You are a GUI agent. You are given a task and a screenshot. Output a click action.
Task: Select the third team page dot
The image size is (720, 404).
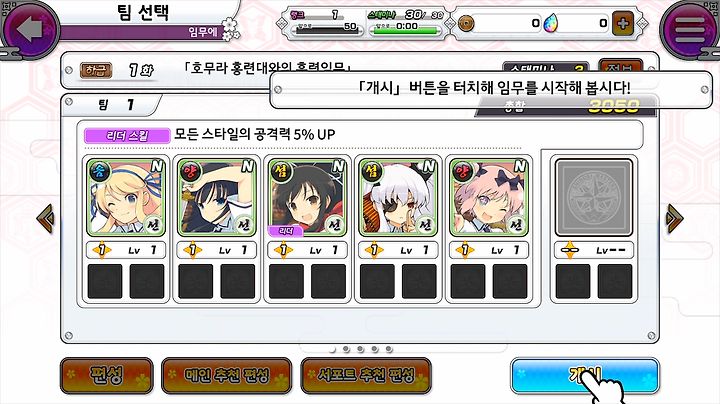[x=360, y=349]
